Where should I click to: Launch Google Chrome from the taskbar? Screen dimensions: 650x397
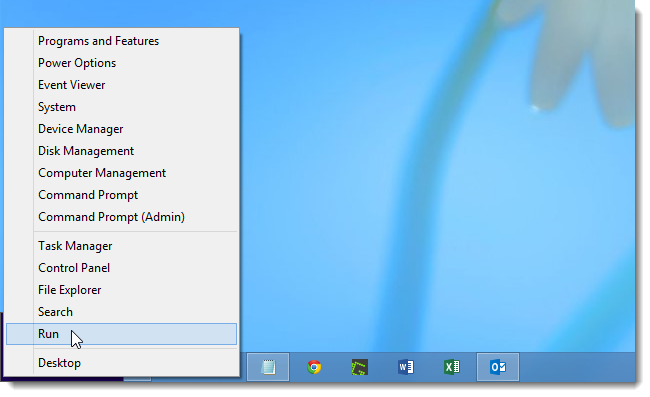314,367
